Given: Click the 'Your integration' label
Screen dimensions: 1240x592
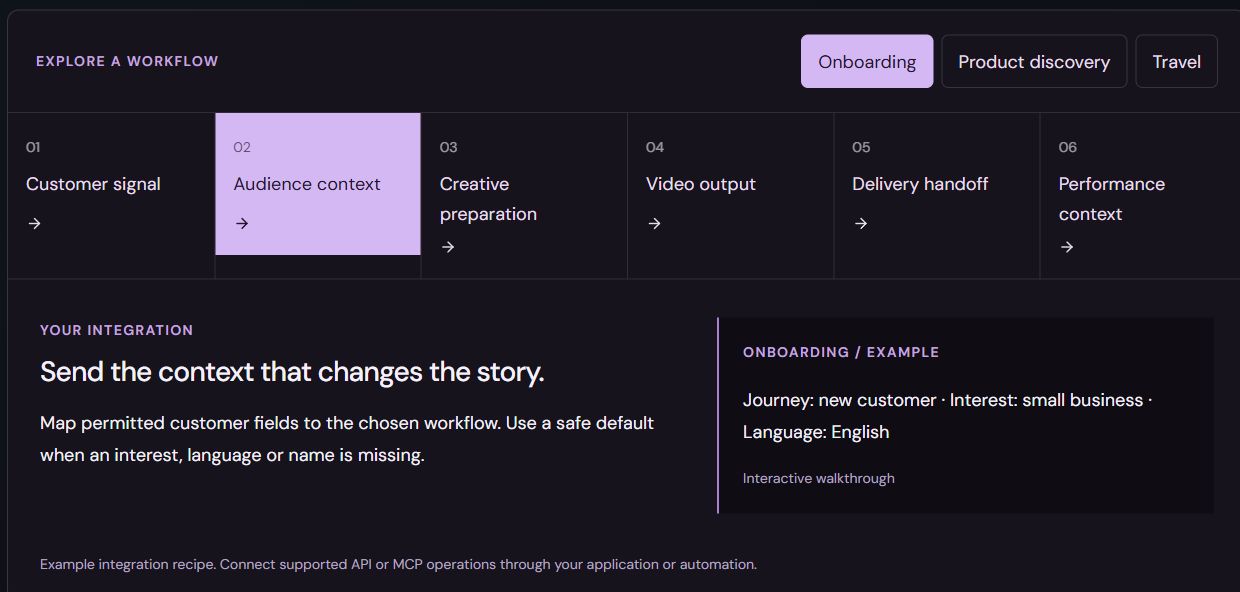Looking at the screenshot, I should click(116, 330).
